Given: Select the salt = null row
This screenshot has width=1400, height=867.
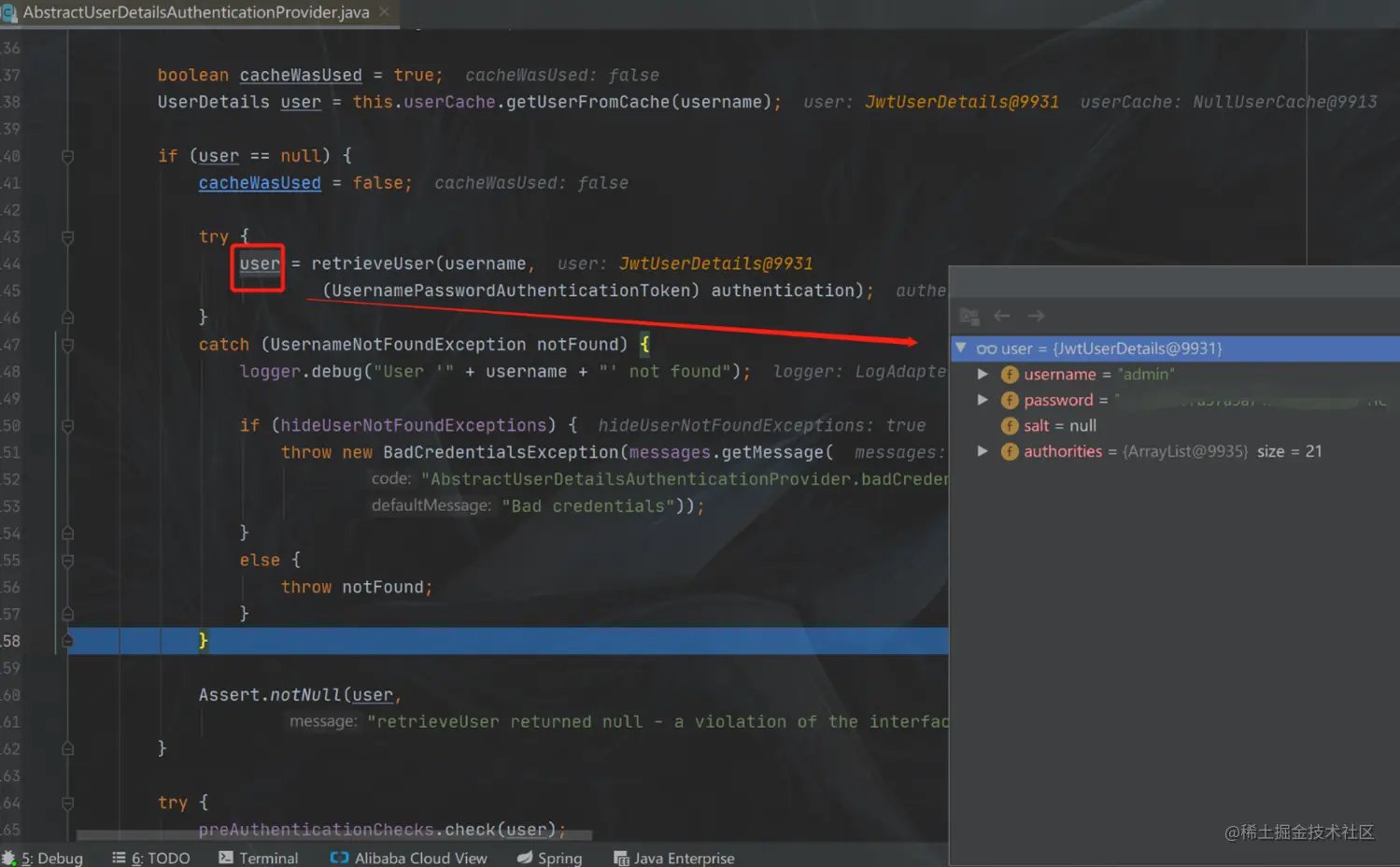Looking at the screenshot, I should point(1175,425).
